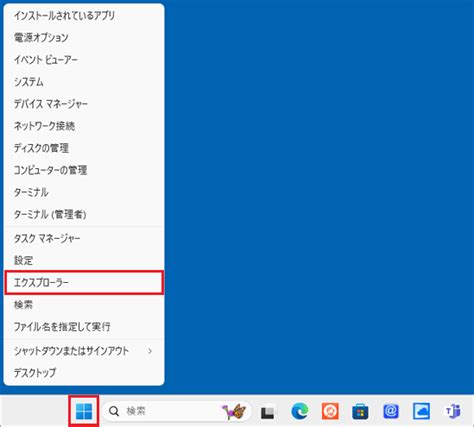The height and width of the screenshot is (427, 474).
Task: Open Microsoft Store from taskbar
Action: click(360, 412)
